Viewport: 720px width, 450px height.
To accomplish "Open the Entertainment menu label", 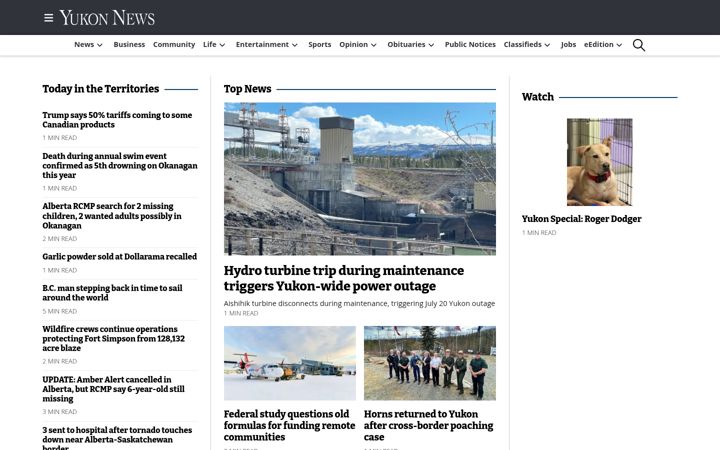I will (262, 45).
